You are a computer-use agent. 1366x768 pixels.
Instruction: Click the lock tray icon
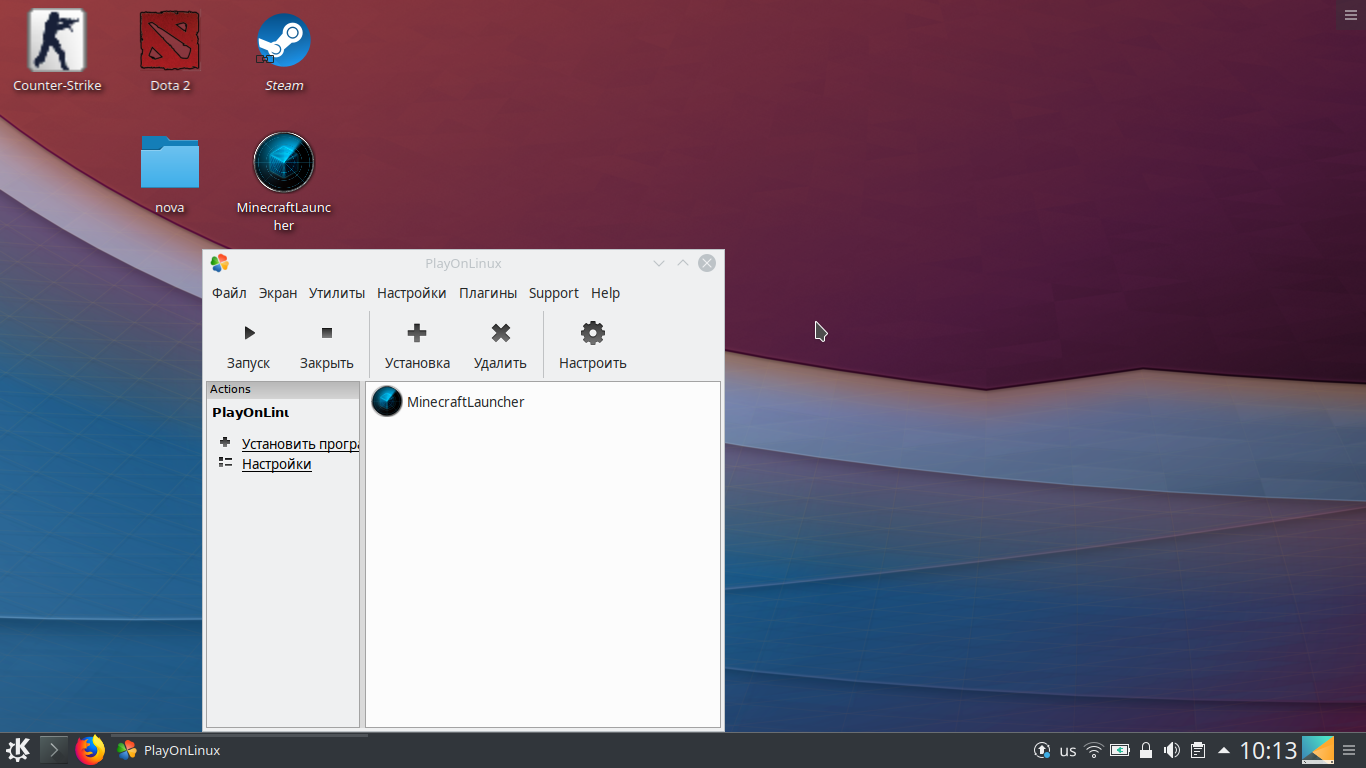[x=1146, y=750]
